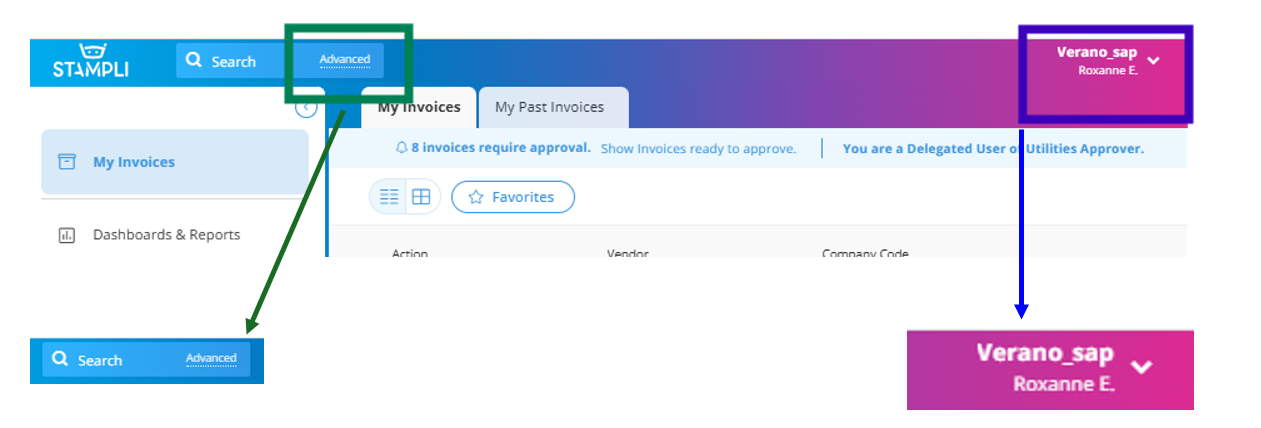Click the bell notification icon
This screenshot has width=1261, height=428.
[x=402, y=148]
